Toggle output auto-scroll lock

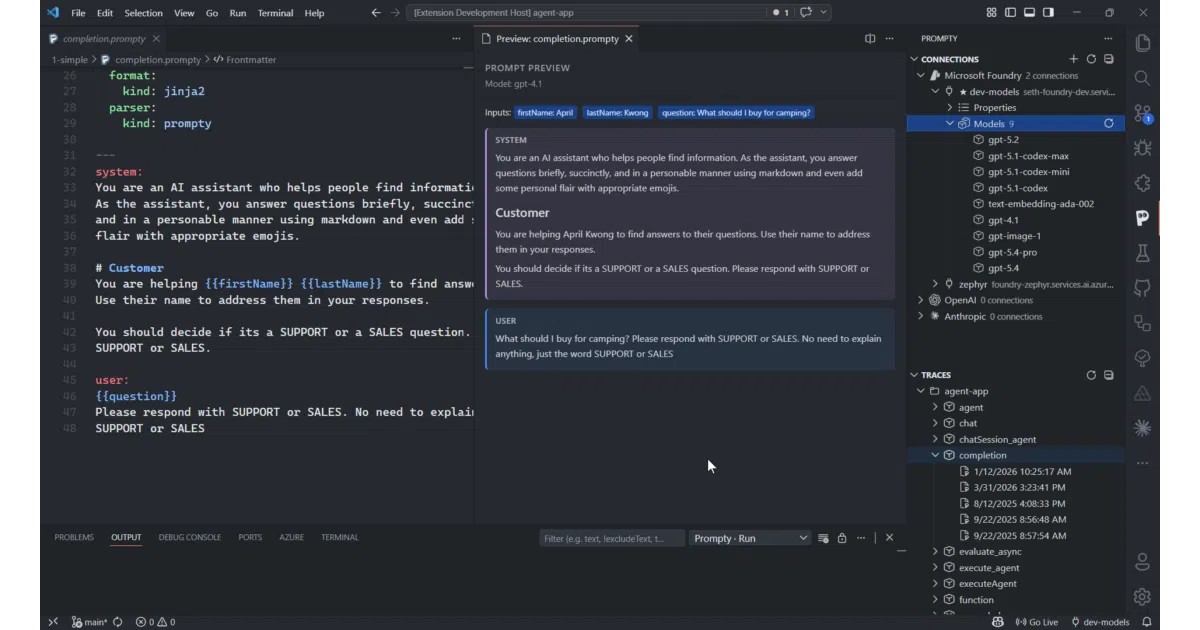[x=841, y=538]
